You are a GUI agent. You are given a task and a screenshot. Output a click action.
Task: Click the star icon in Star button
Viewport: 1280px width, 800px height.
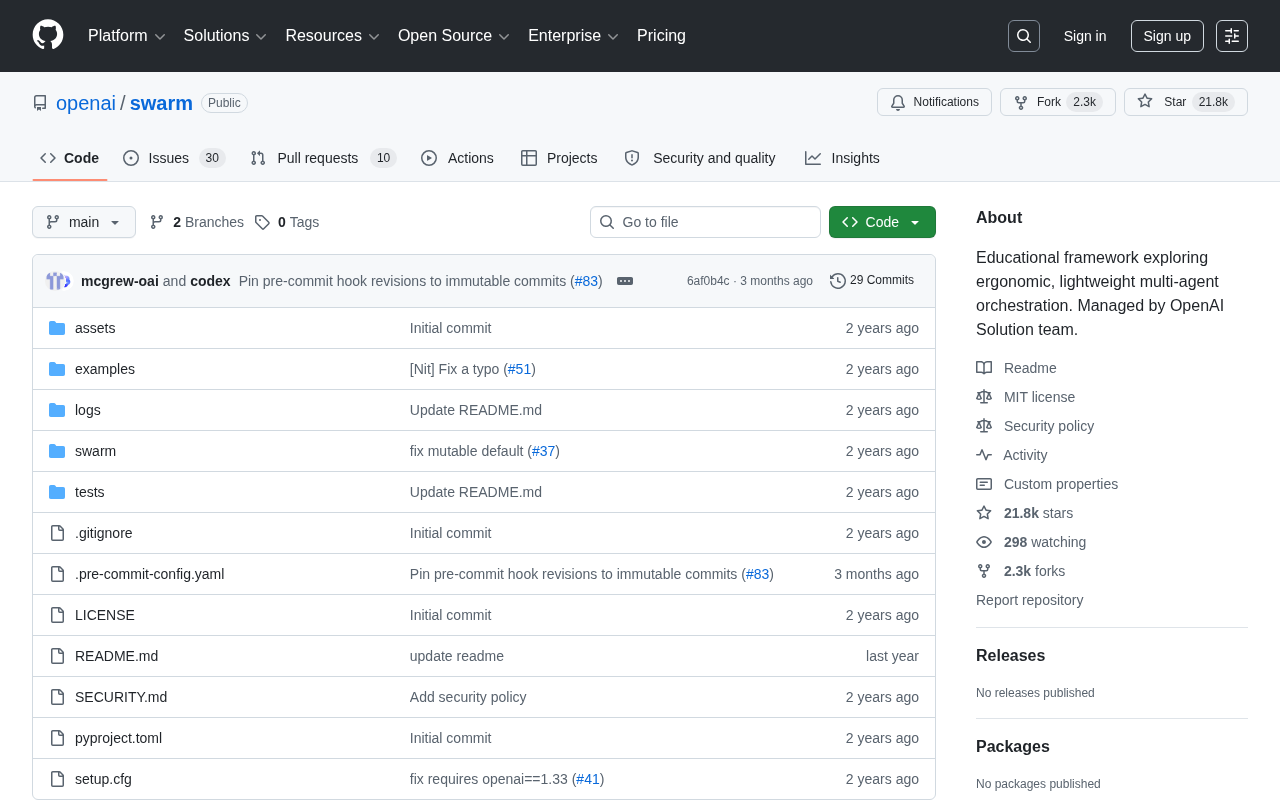tap(1145, 101)
